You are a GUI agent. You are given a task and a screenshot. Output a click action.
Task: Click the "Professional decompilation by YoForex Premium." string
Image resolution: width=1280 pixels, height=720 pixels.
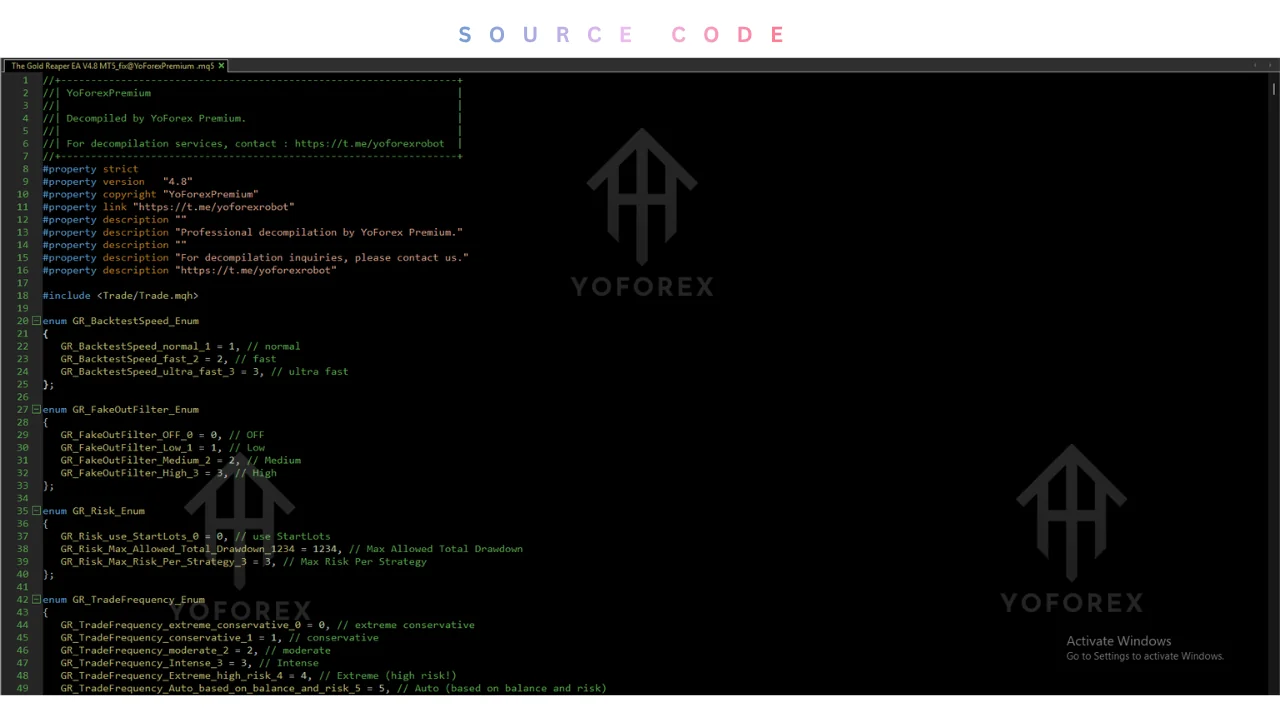click(319, 232)
